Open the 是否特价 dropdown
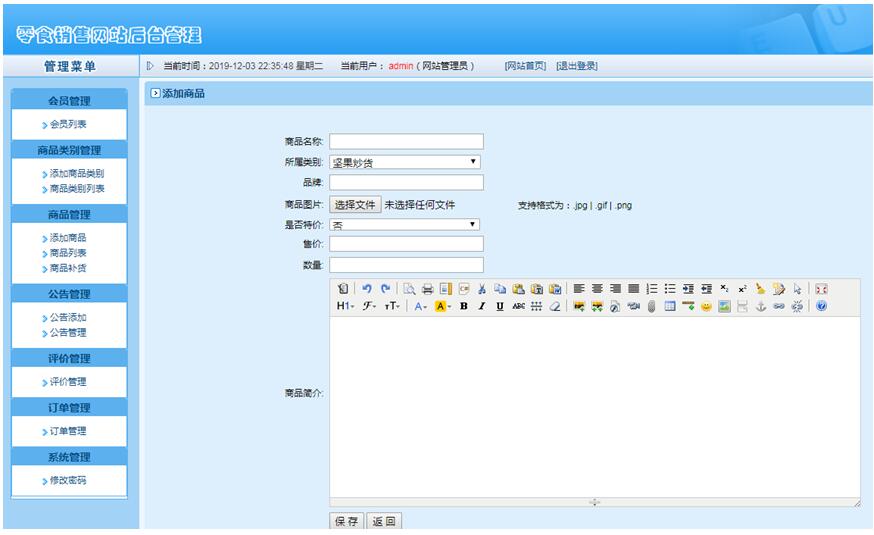This screenshot has width=874, height=535. click(x=405, y=225)
